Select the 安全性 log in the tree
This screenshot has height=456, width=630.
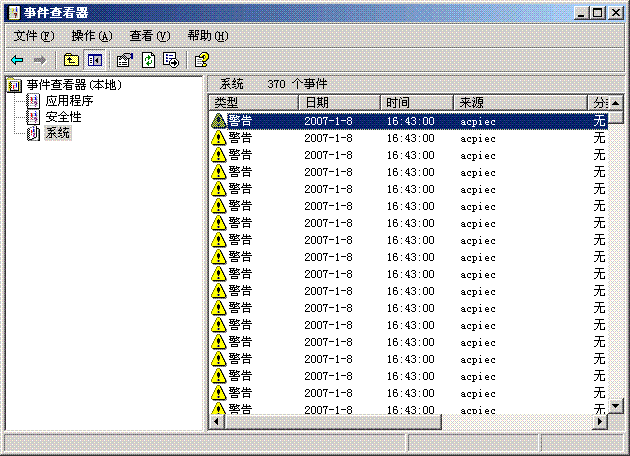63,117
